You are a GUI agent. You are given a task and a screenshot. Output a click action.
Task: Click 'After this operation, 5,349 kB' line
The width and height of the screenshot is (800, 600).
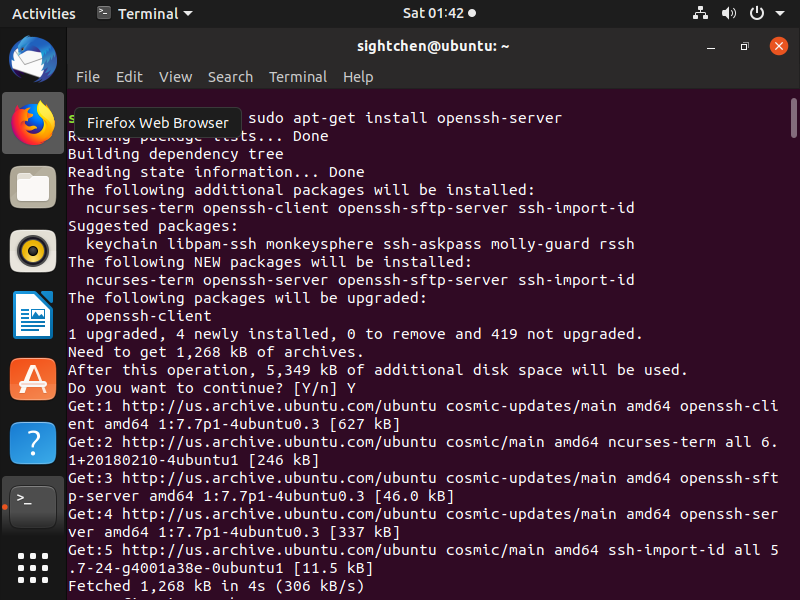[378, 370]
